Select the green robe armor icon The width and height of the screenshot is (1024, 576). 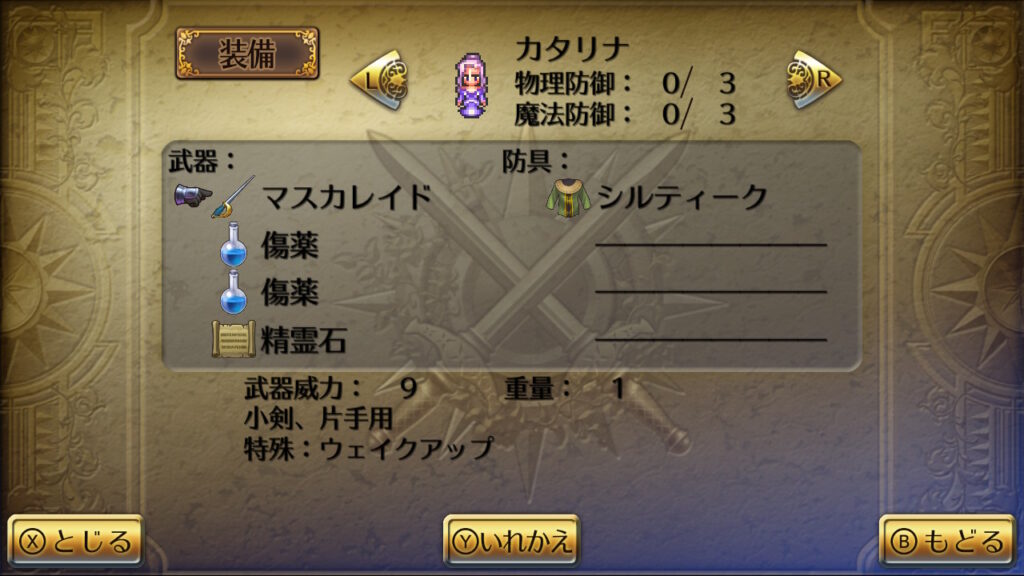pos(568,198)
